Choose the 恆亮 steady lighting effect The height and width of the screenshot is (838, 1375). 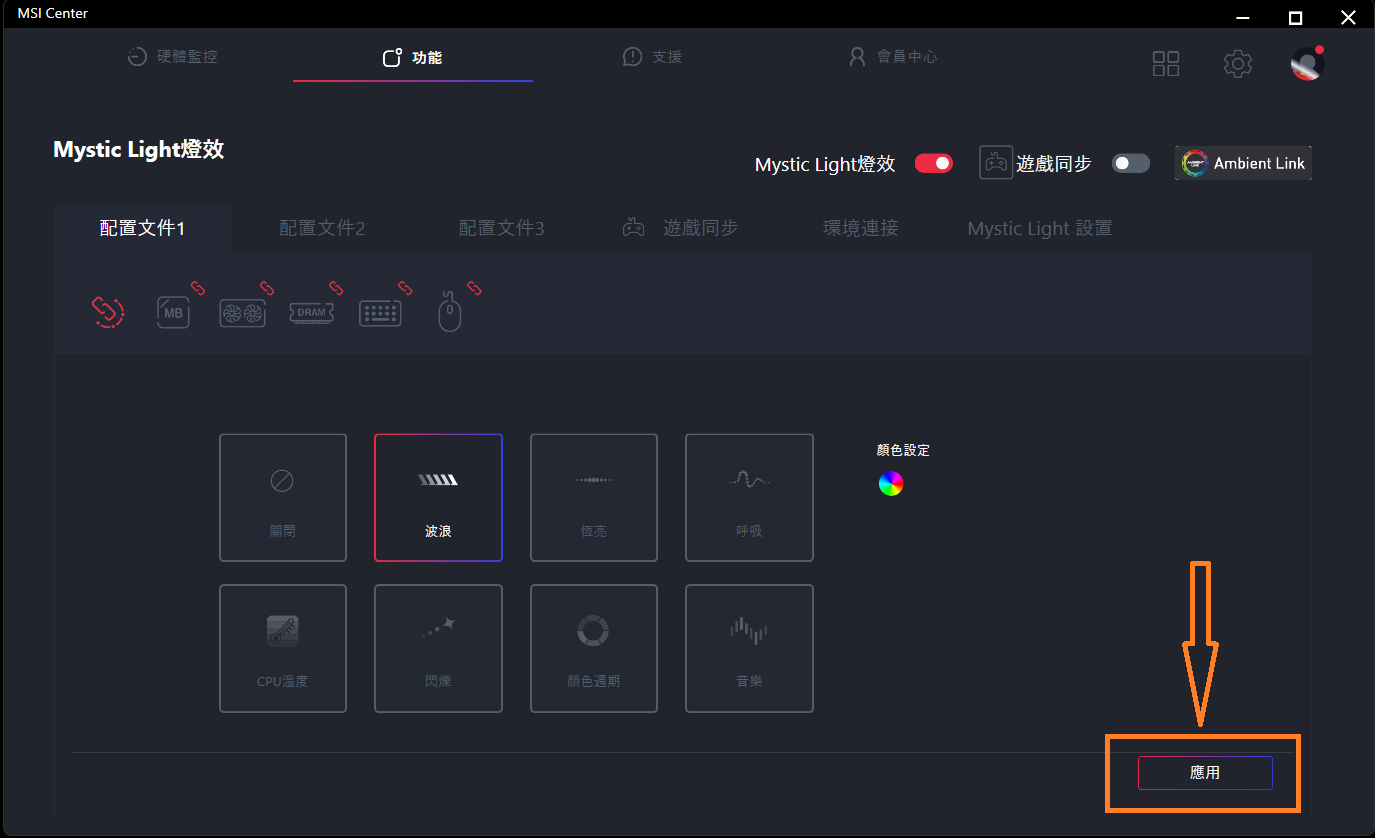[594, 498]
